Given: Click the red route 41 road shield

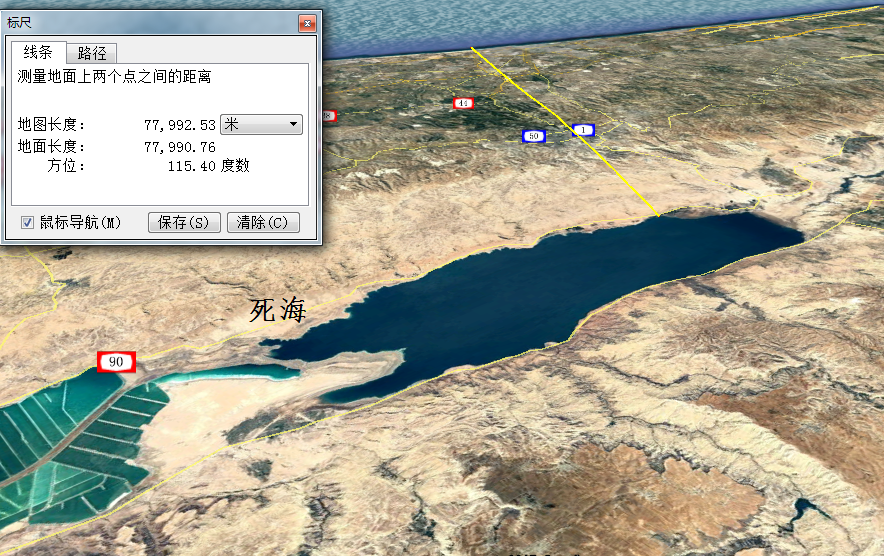Looking at the screenshot, I should click(x=462, y=103).
